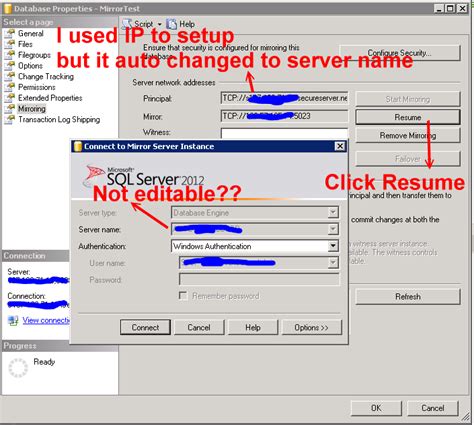Show the Extended Properties page
The height and width of the screenshot is (425, 474).
pos(50,98)
